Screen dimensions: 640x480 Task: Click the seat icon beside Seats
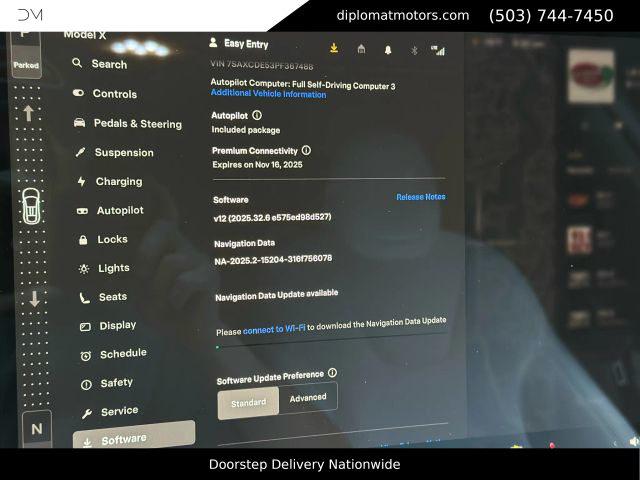coord(84,298)
